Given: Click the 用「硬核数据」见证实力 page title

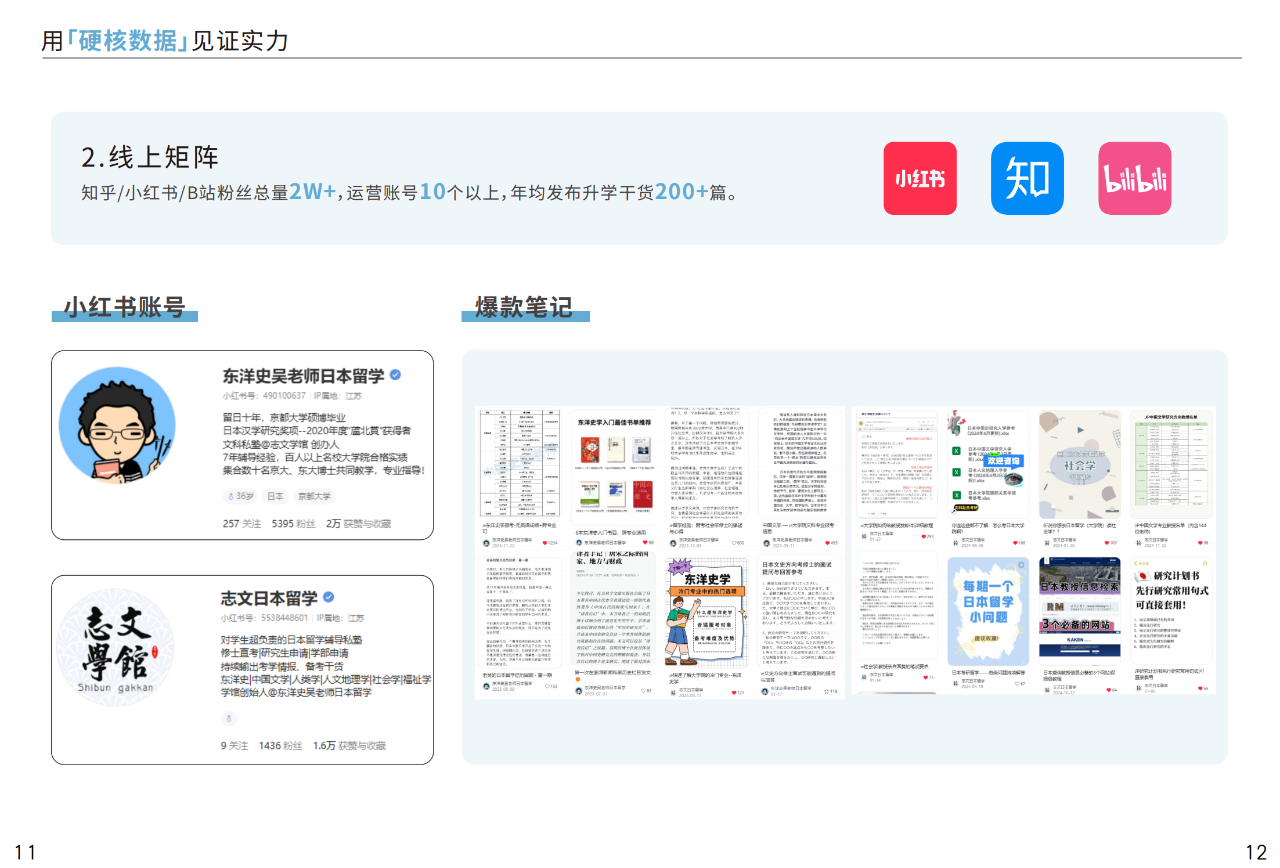Looking at the screenshot, I should pos(165,40).
